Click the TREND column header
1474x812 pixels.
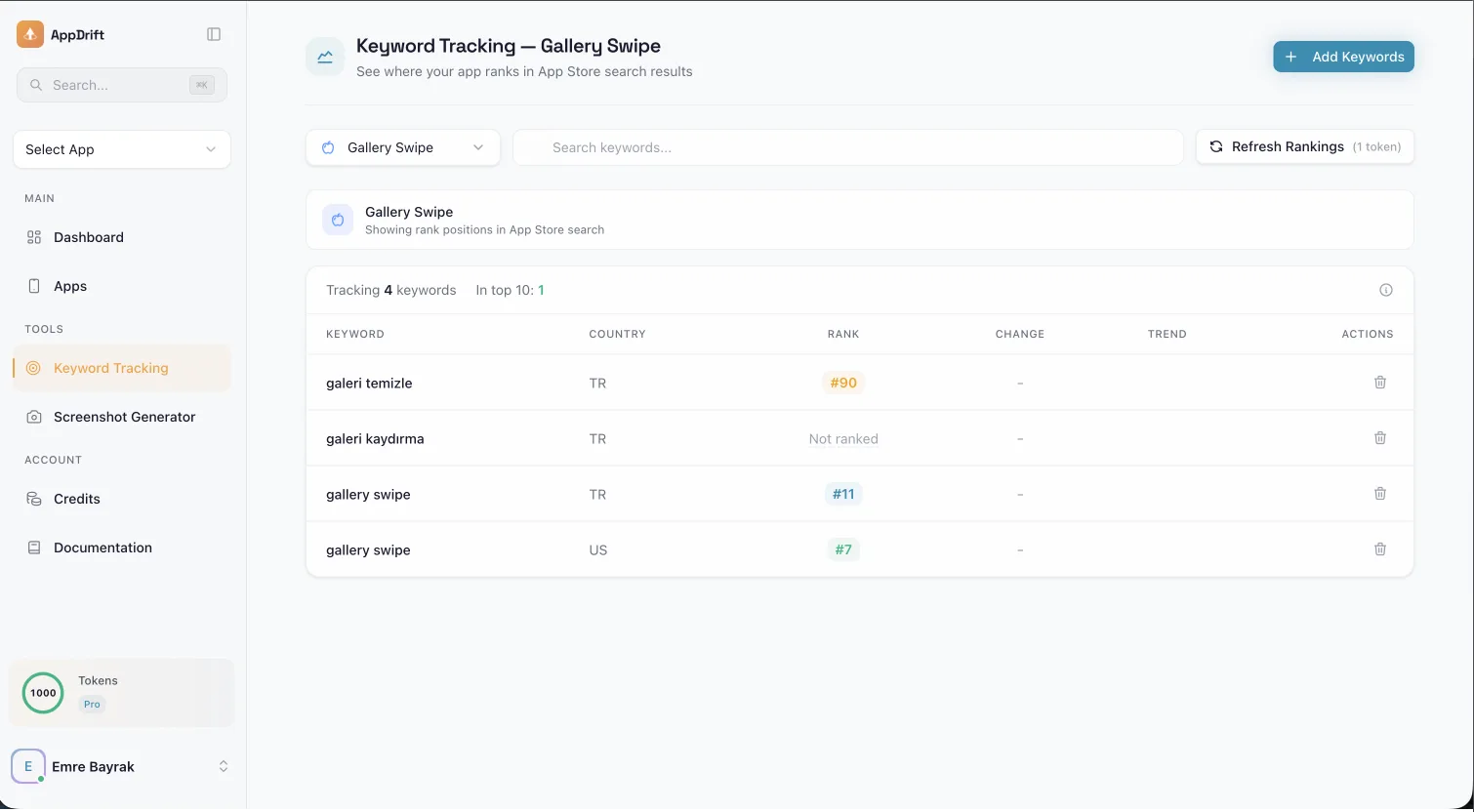click(x=1167, y=334)
